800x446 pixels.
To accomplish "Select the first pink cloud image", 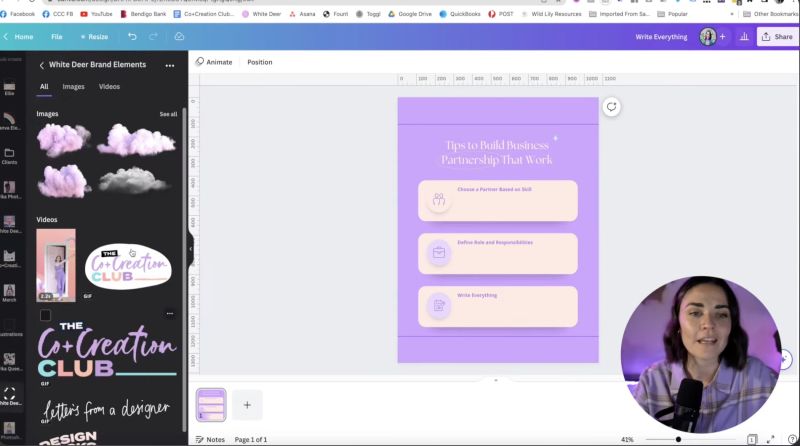I will click(x=63, y=139).
